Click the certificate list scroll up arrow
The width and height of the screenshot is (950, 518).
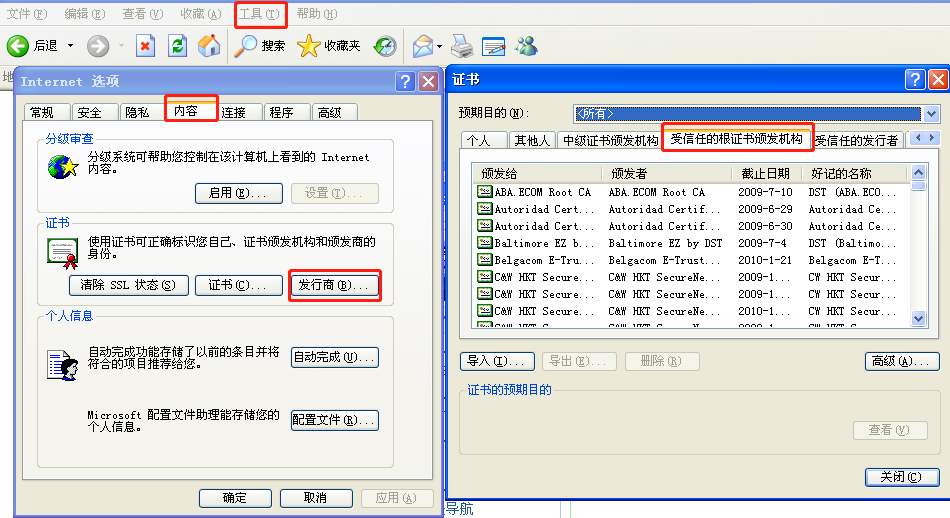918,172
